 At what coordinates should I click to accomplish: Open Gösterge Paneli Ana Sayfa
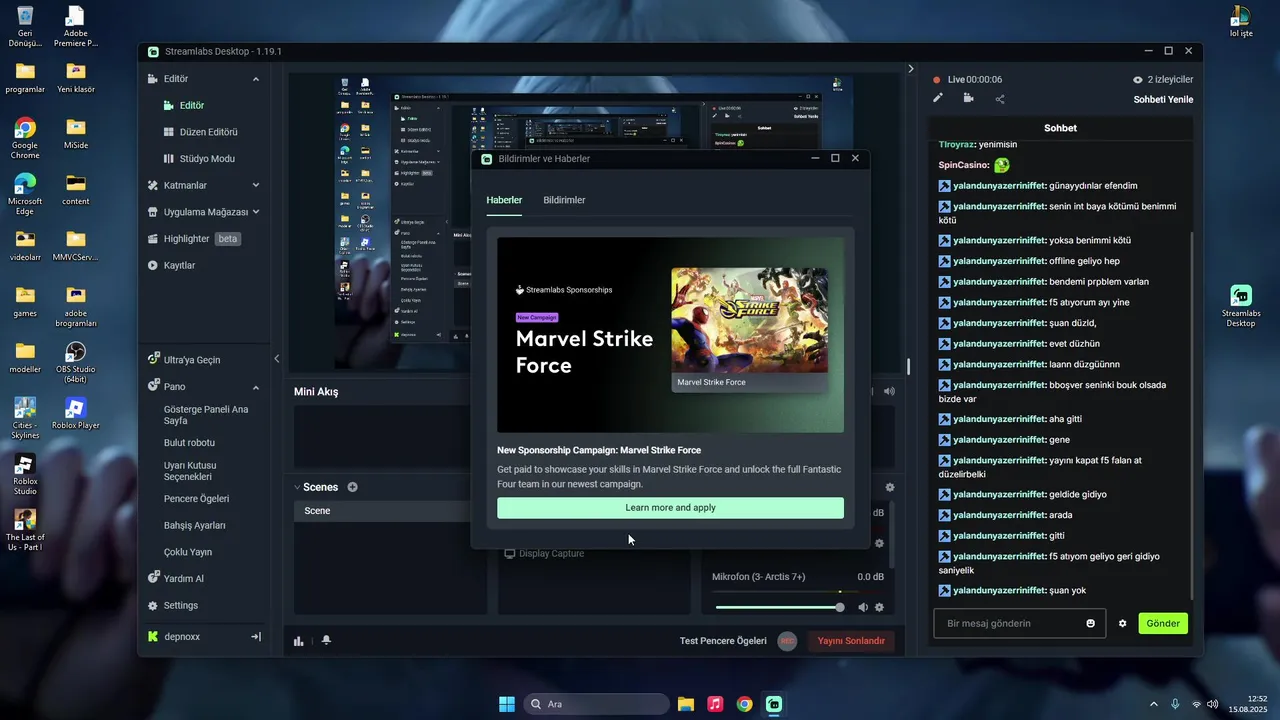(206, 415)
